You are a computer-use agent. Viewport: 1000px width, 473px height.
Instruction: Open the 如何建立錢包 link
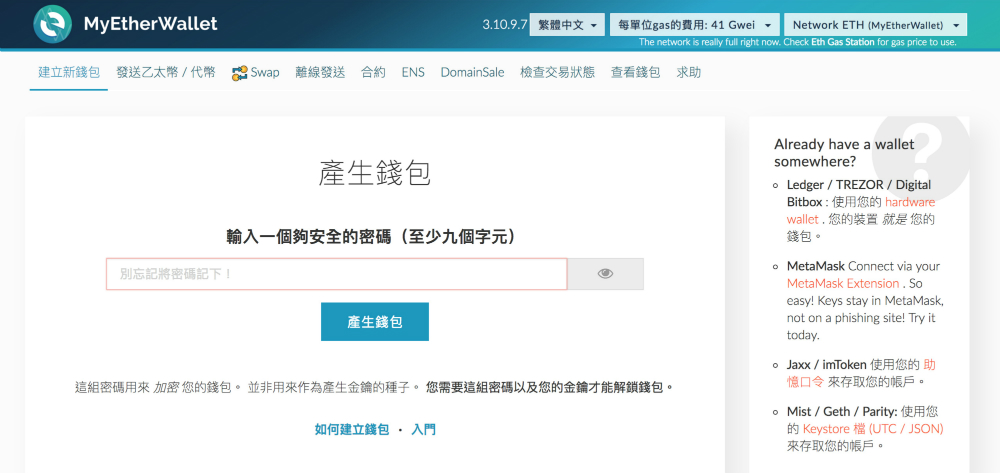point(352,430)
